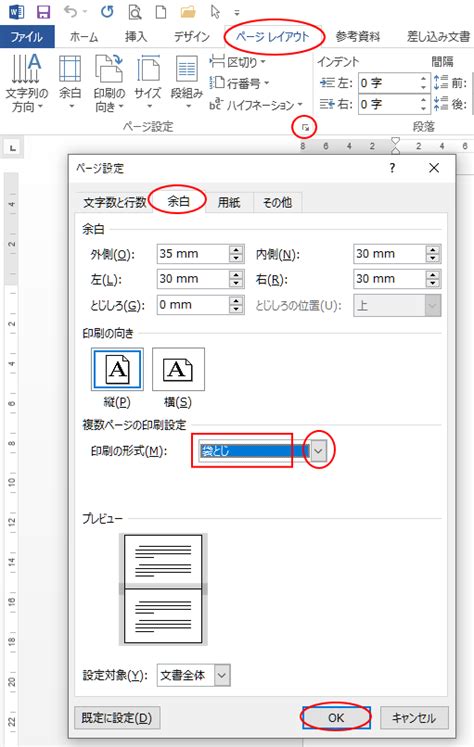
Task: Select the 余白 dialog tab
Action: 179,202
